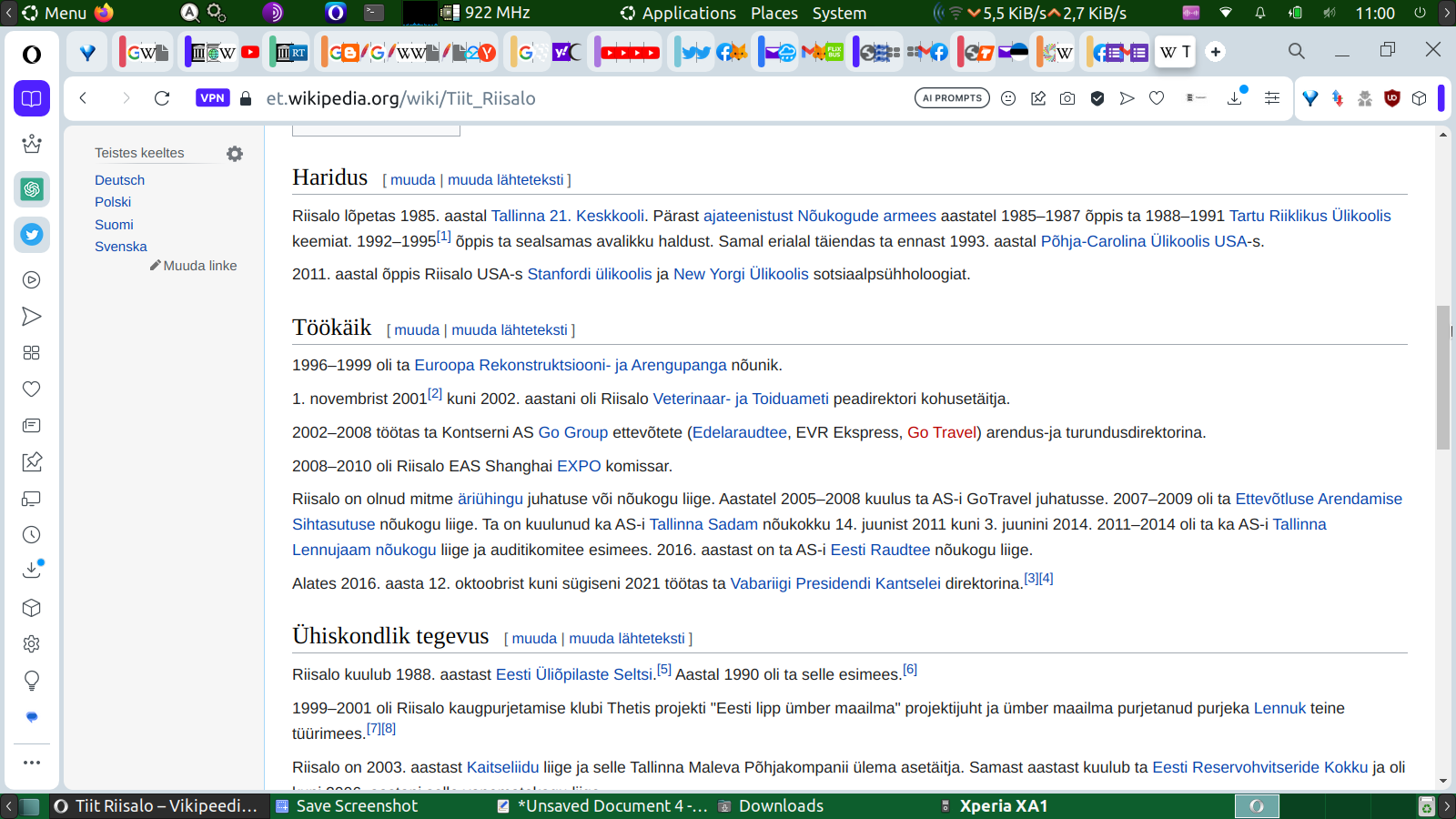The image size is (1456, 819).
Task: Send page to My Flow from address bar
Action: 1127,98
